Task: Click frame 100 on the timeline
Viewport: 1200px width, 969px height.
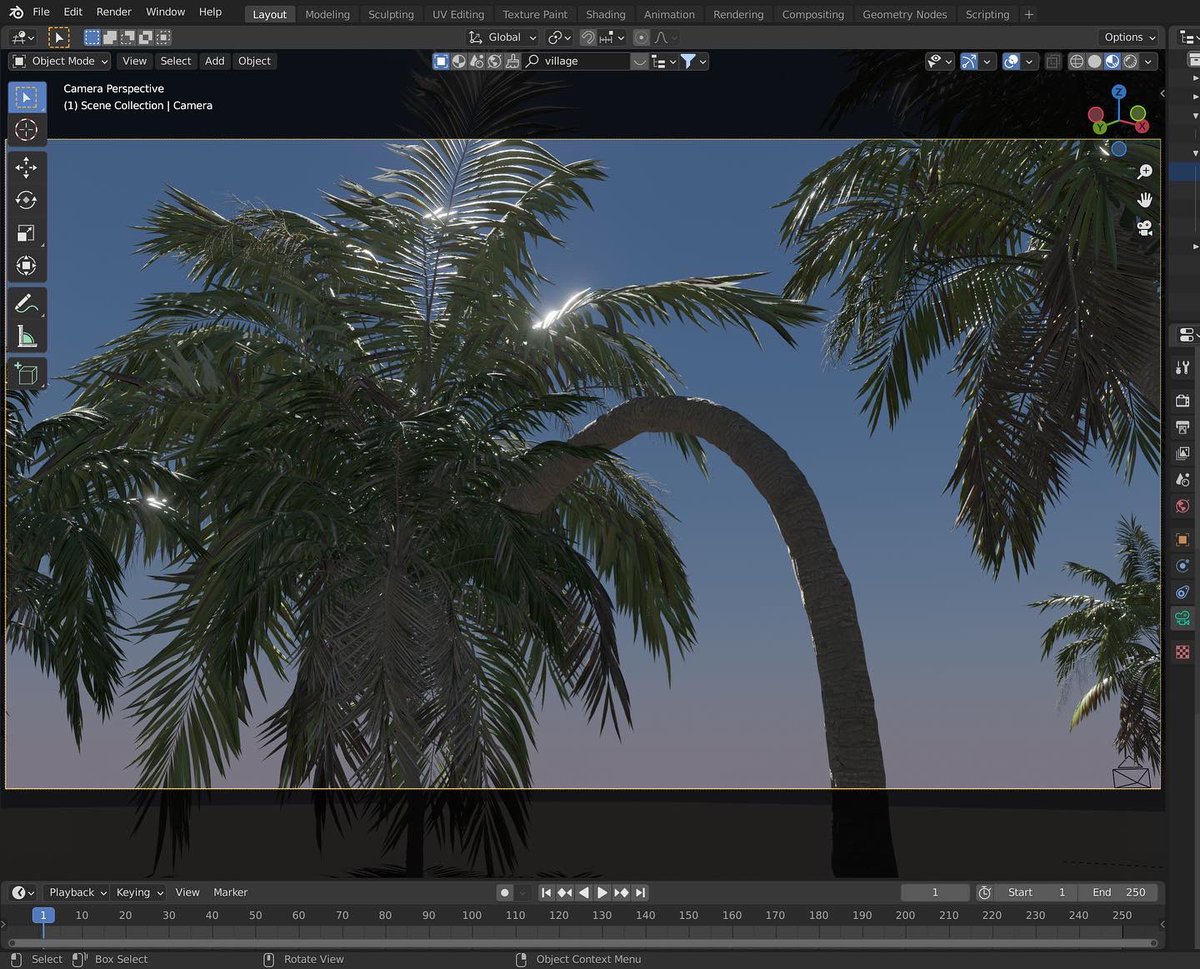Action: (471, 914)
